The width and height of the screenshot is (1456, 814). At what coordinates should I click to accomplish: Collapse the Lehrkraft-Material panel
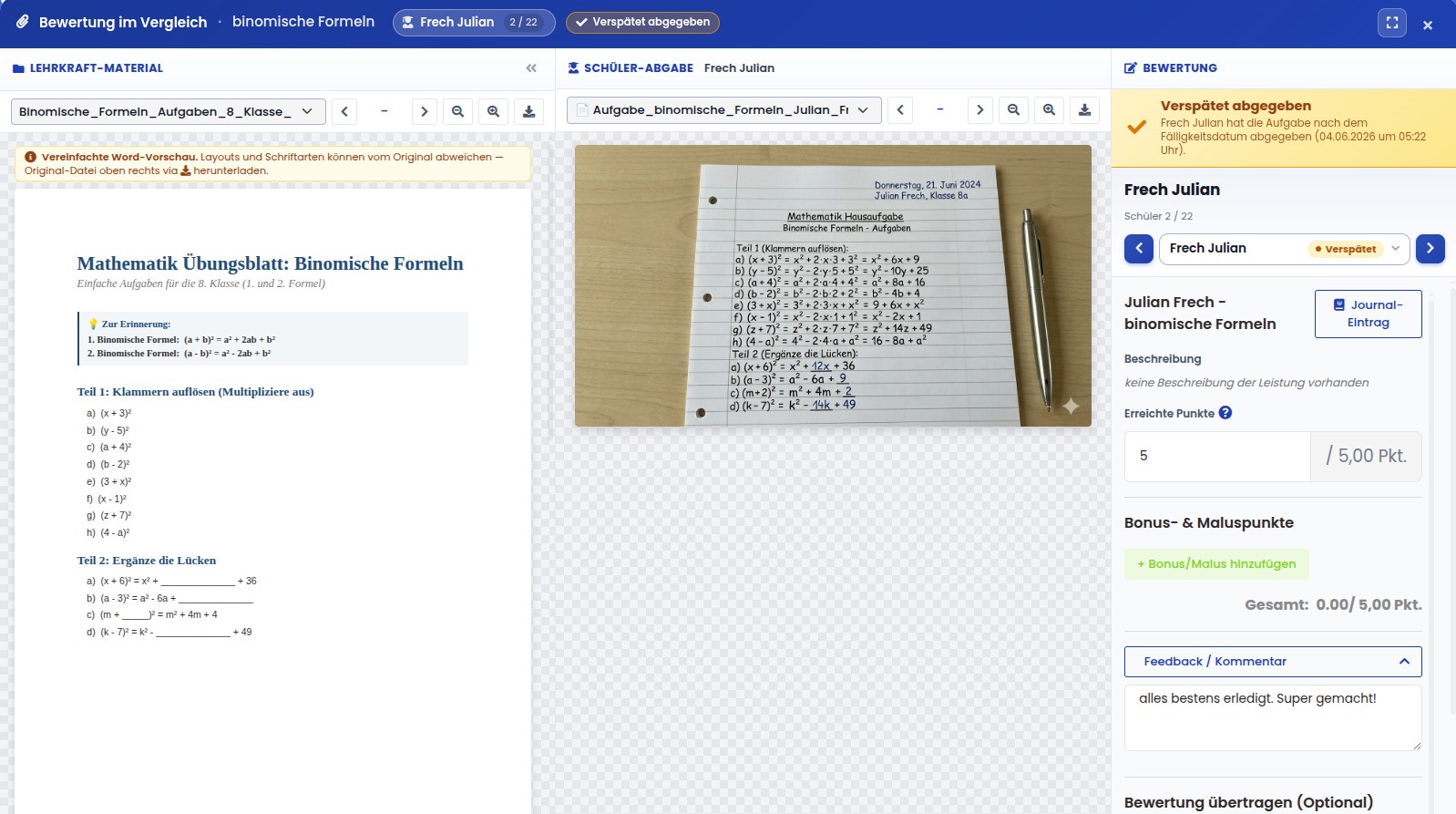pyautogui.click(x=531, y=68)
